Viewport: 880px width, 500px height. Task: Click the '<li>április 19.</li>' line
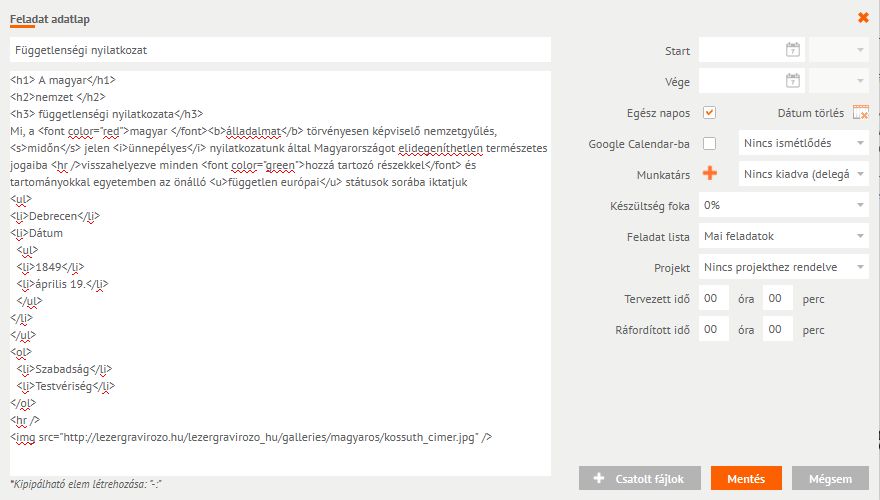pyautogui.click(x=62, y=284)
